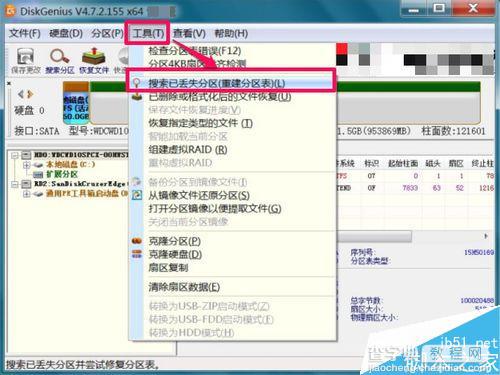Select RD2:SanDiskCruzerEdge in the tree
Image resolution: width=500 pixels, height=375 pixels.
[x=80, y=184]
